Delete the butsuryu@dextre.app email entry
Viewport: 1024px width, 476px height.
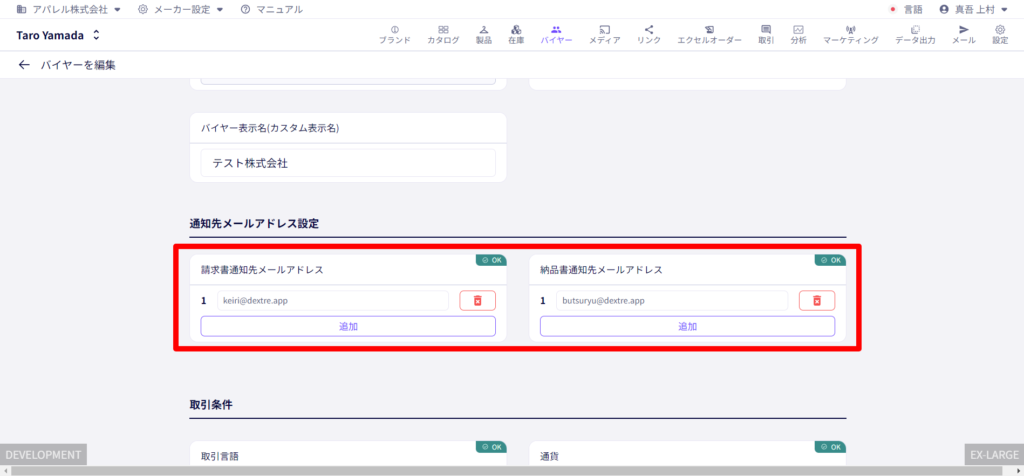817,300
